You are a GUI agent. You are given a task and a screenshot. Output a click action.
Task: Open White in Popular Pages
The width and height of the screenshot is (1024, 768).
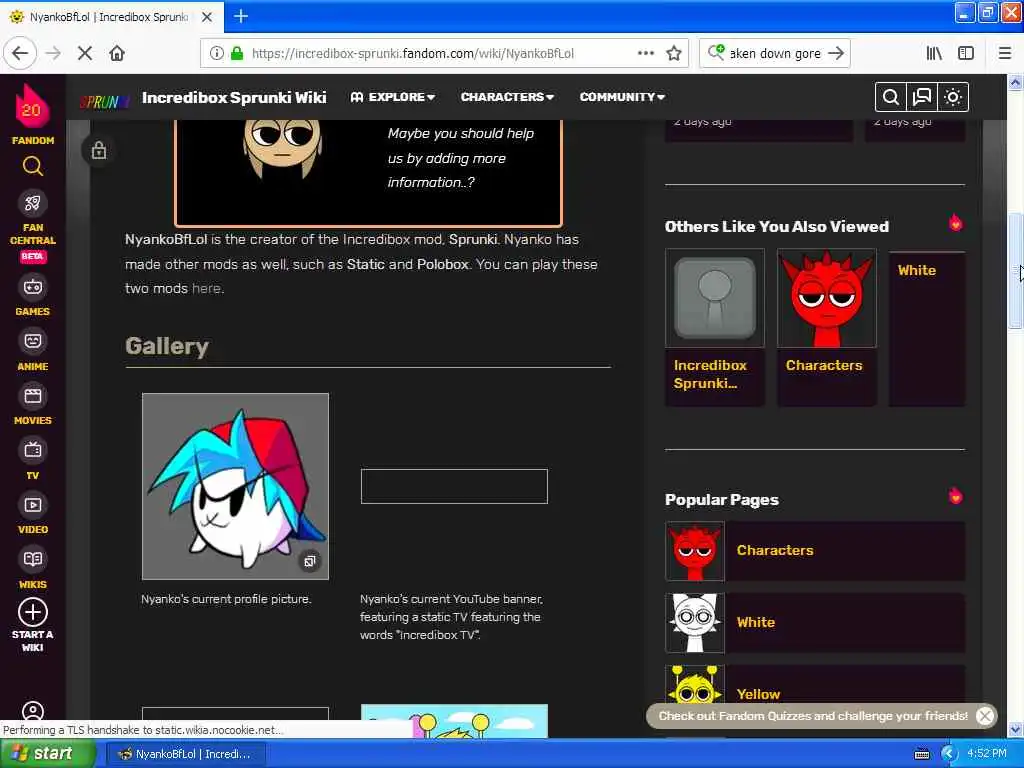815,622
